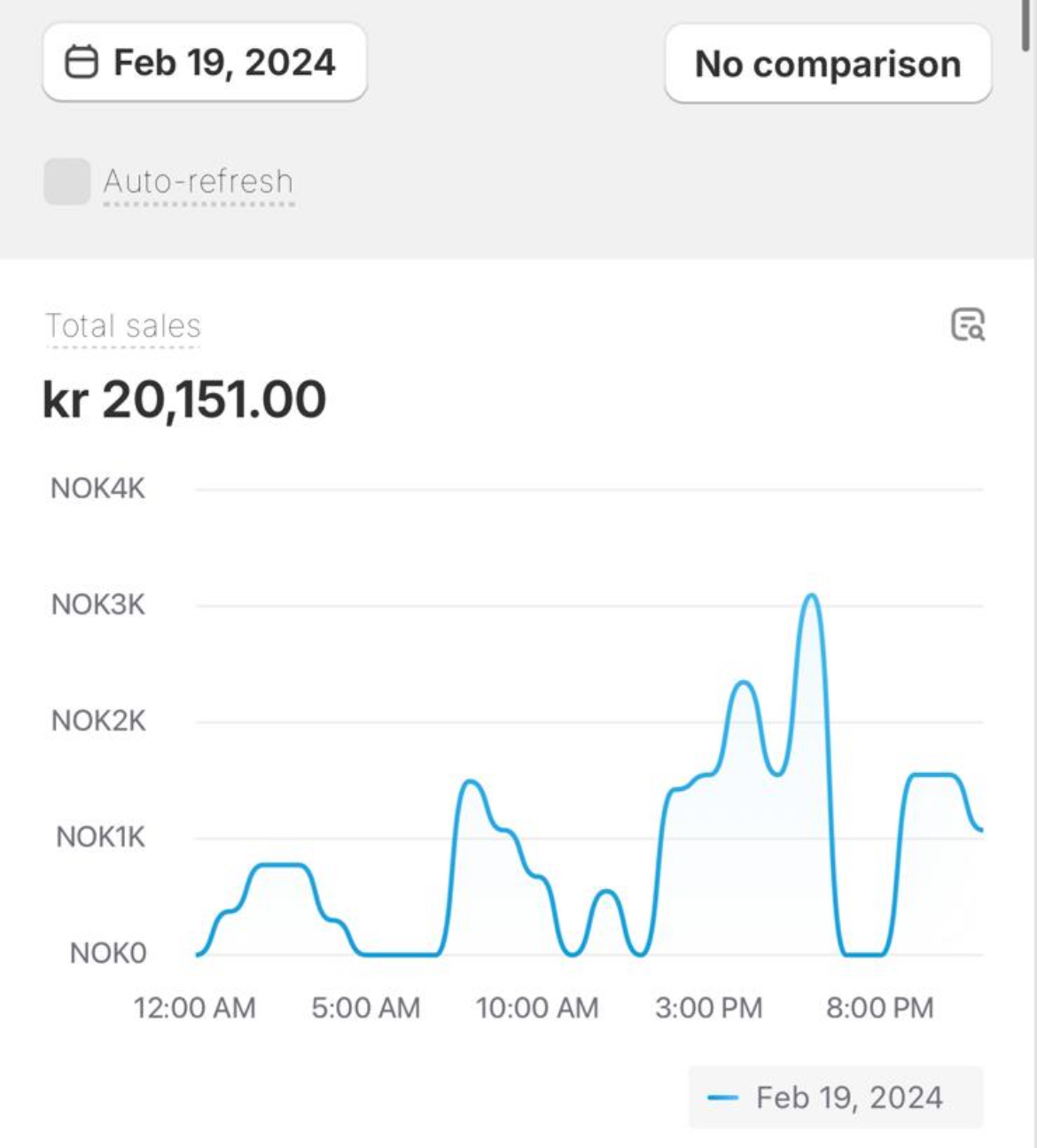The image size is (1037, 1148).
Task: Click the calendar icon in date button
Action: click(82, 62)
